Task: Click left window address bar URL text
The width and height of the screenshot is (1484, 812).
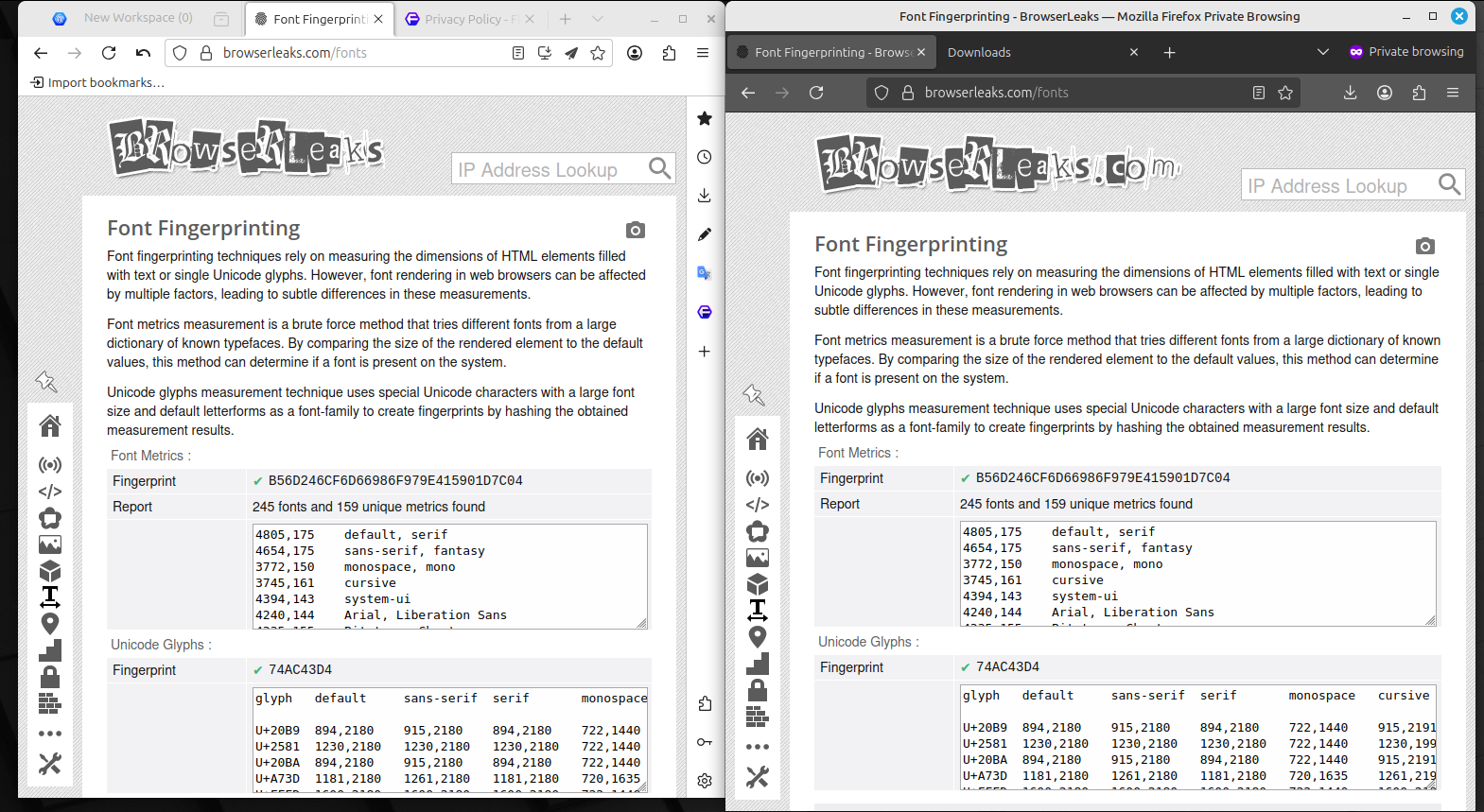Action: click(x=295, y=53)
